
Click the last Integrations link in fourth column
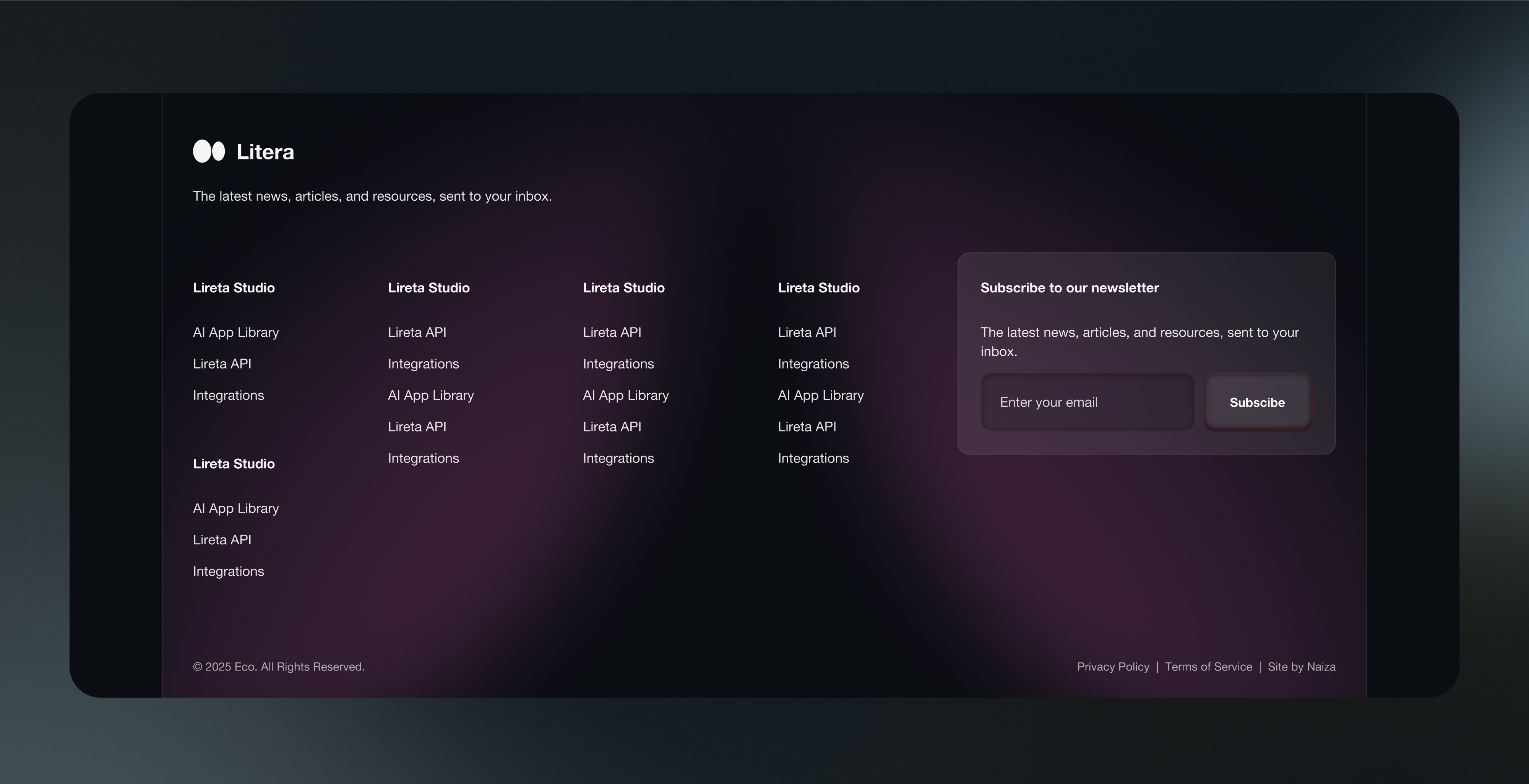[x=813, y=458]
